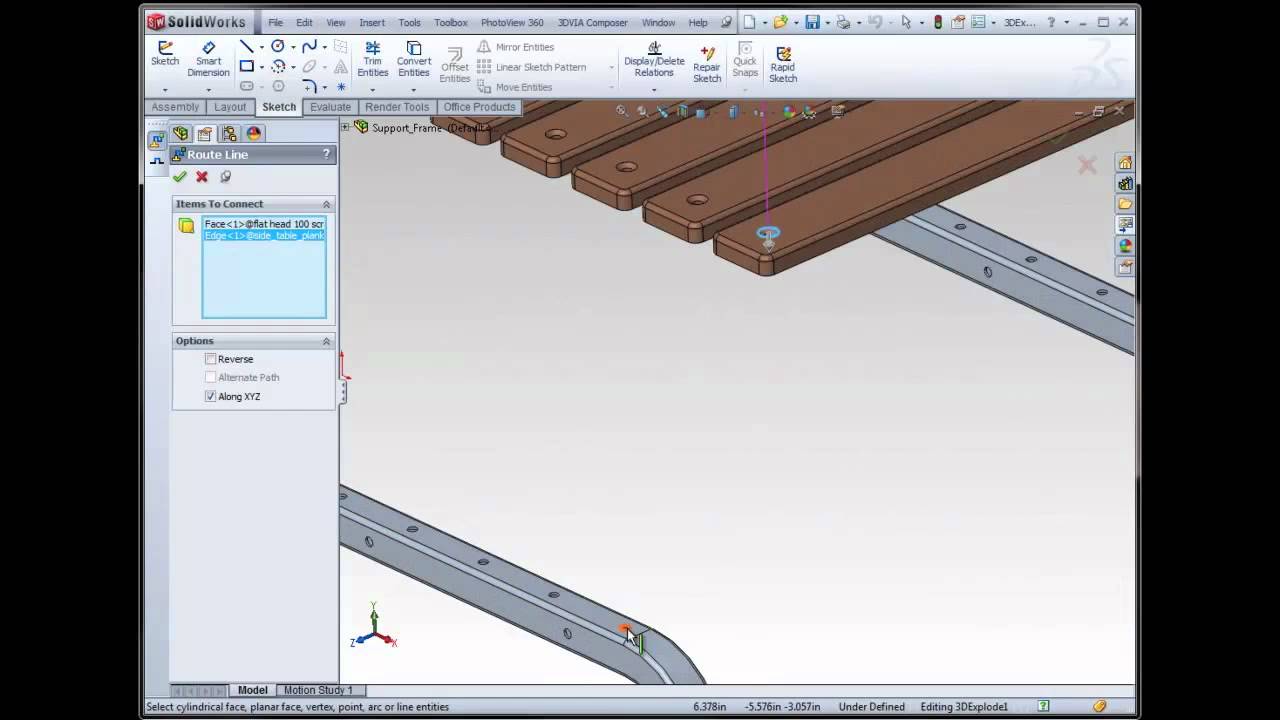Open Appearances tab in right task pane
Image resolution: width=1280 pixels, height=720 pixels.
coord(1125,246)
